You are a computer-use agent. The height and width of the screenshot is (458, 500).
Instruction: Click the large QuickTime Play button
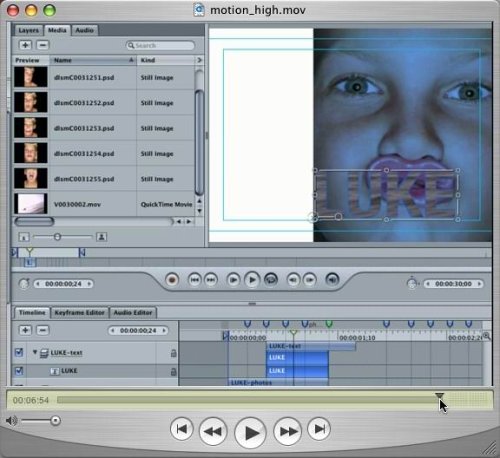(x=250, y=433)
